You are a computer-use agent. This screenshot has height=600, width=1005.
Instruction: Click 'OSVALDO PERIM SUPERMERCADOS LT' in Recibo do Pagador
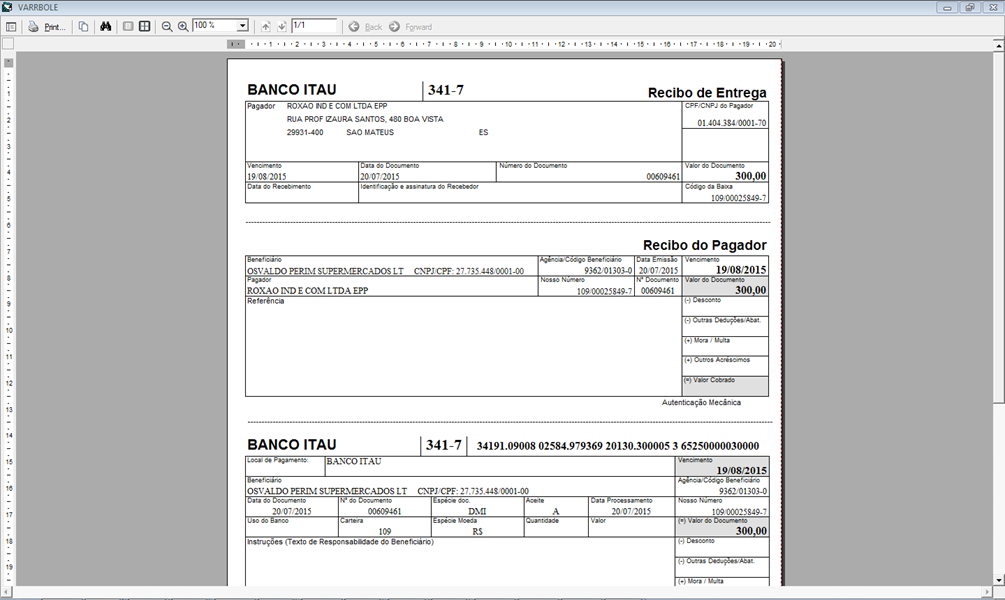point(325,271)
